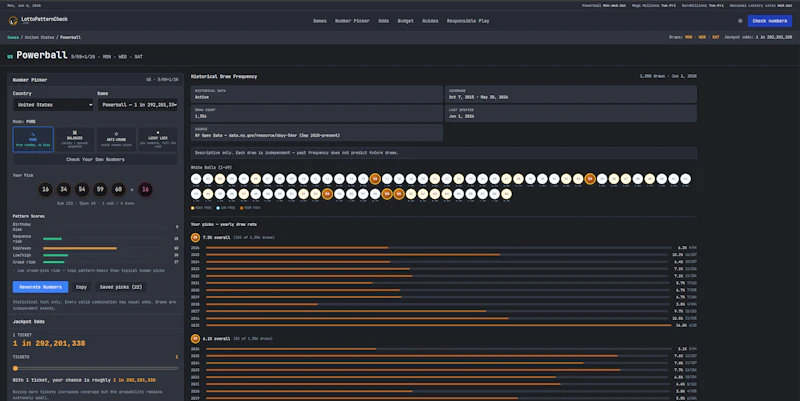Click the US flag badge beside Powerball title
800x401 pixels.
[x=10, y=57]
